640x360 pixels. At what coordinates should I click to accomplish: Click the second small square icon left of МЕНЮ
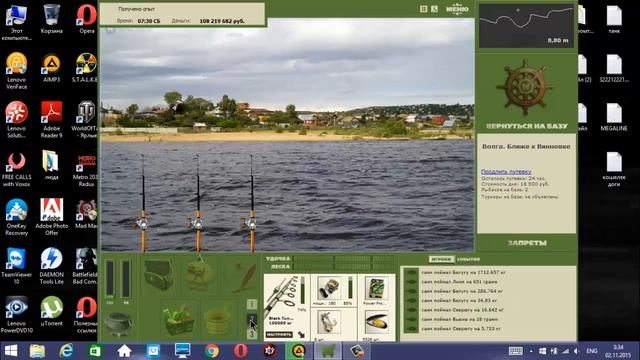pyautogui.click(x=434, y=9)
